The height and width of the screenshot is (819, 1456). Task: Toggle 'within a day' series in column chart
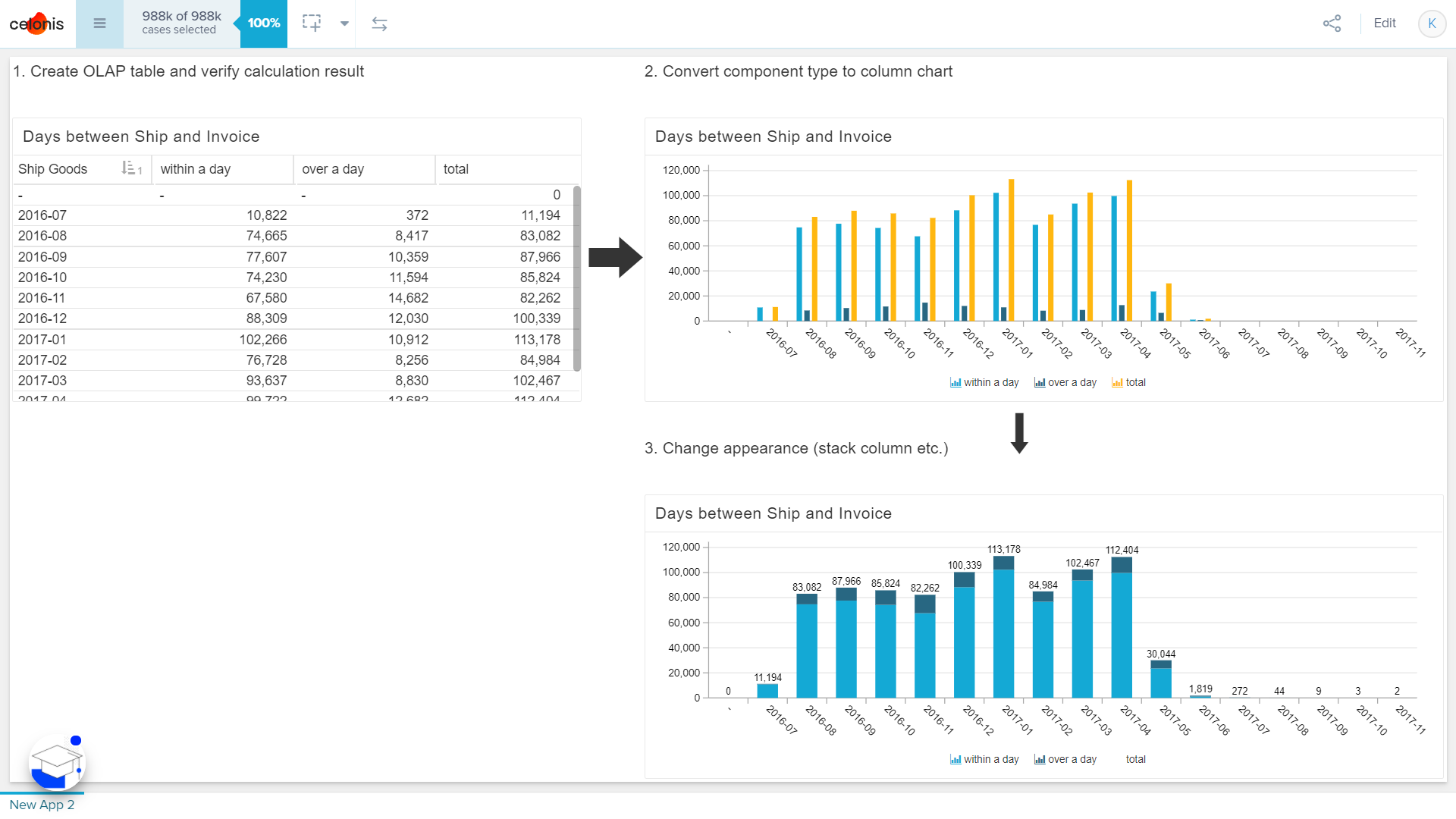(x=984, y=382)
